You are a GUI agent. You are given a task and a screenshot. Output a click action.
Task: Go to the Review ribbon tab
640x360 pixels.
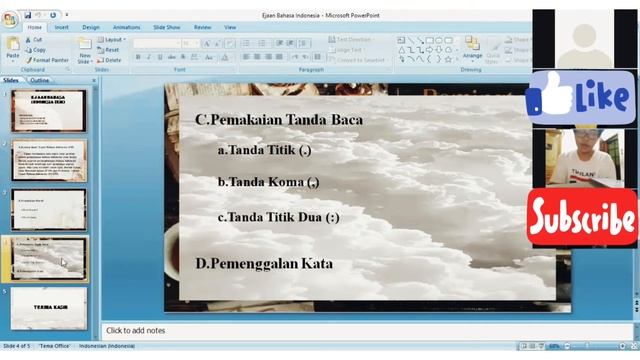pyautogui.click(x=202, y=27)
